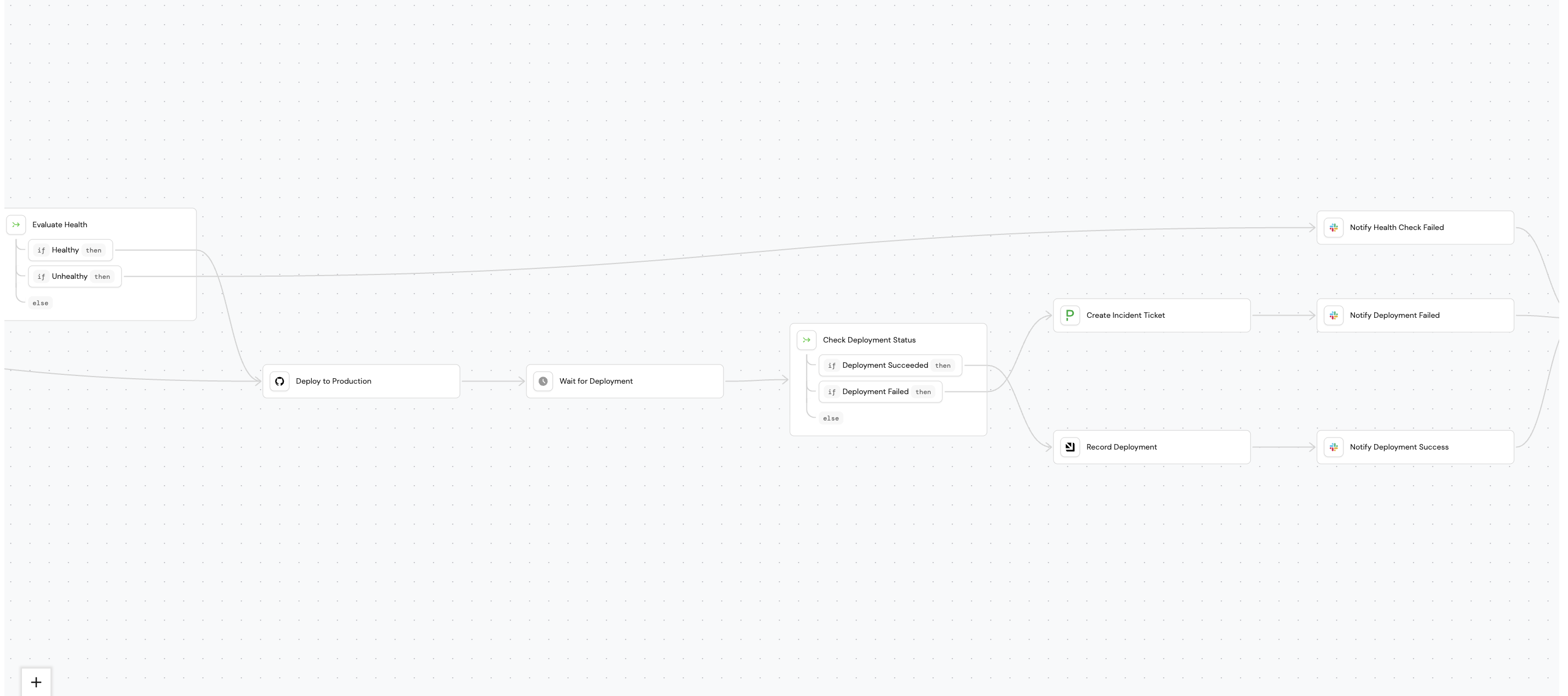
Task: Click the branch icon on Check Deployment Status
Action: (x=807, y=340)
